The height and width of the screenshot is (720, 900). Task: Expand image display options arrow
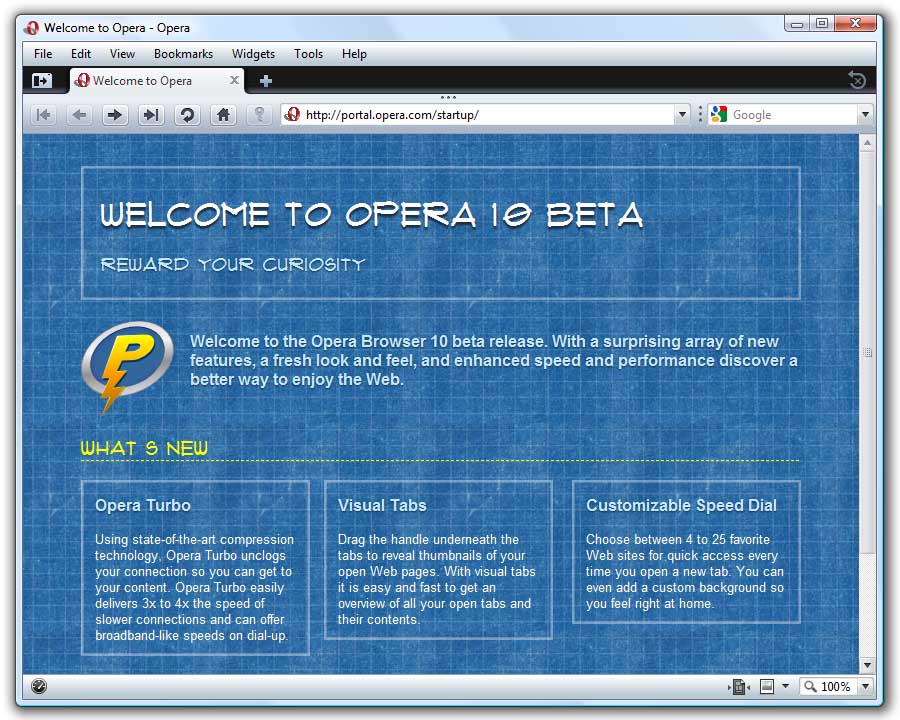(x=786, y=686)
